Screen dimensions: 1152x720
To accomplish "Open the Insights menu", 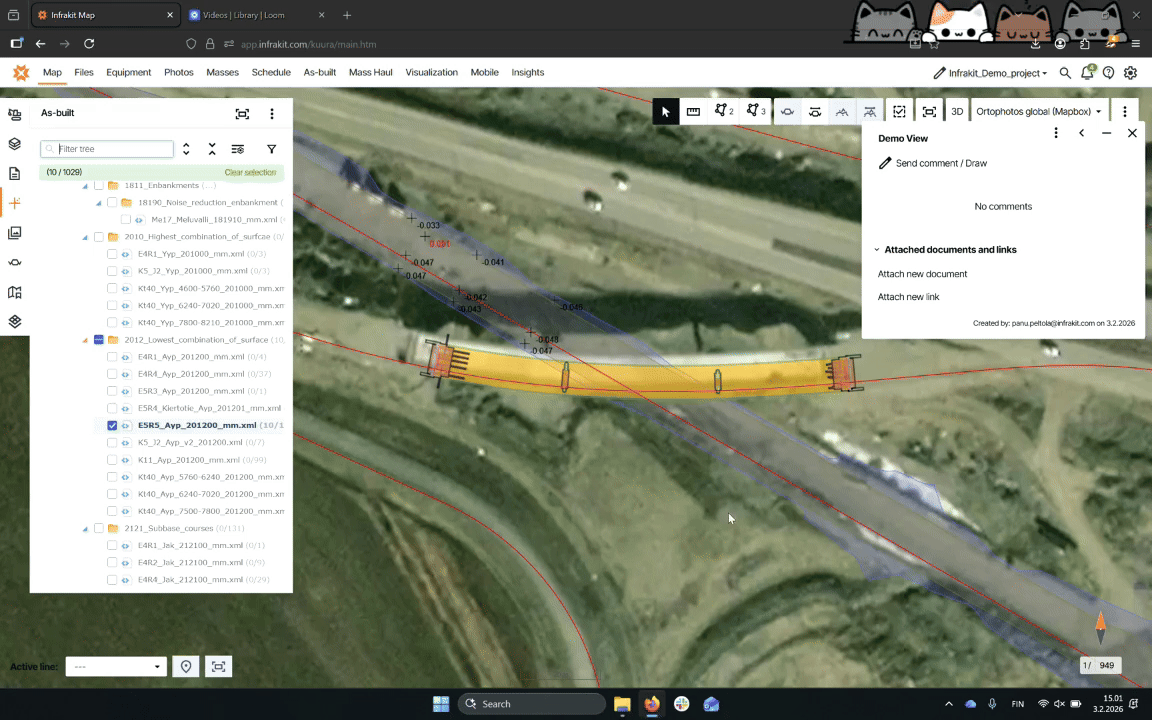I will 528,72.
